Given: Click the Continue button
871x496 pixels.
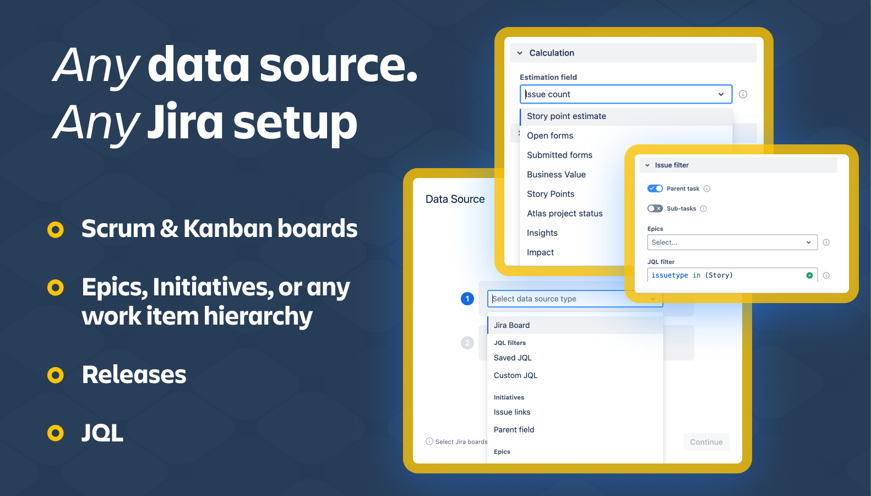Looking at the screenshot, I should [x=706, y=442].
